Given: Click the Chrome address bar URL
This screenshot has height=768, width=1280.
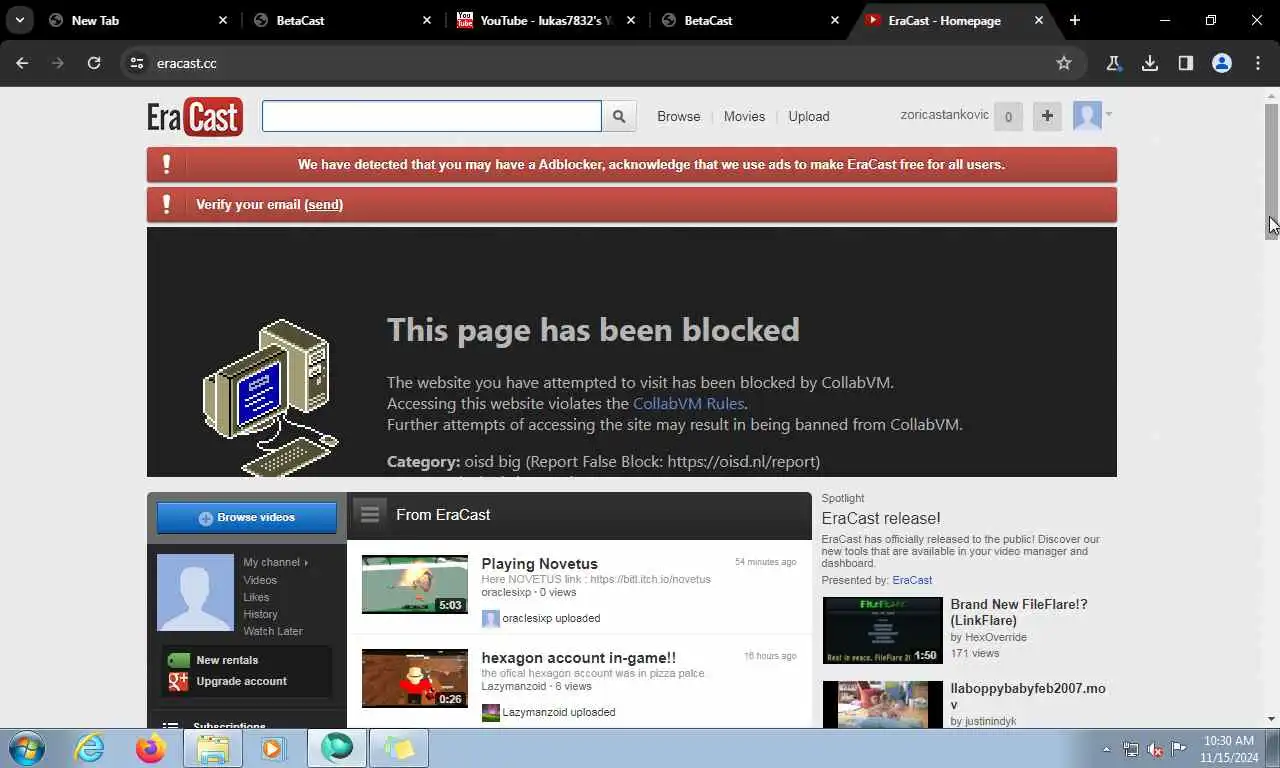Looking at the screenshot, I should coord(187,63).
